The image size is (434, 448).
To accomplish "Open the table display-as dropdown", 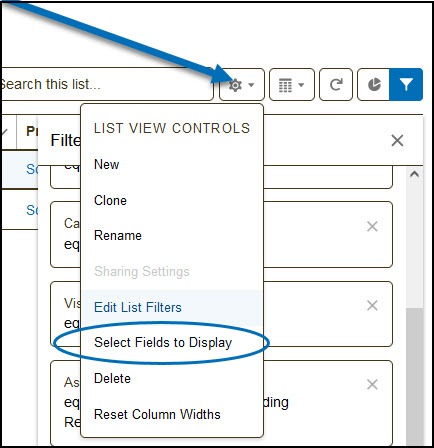I will tap(292, 85).
